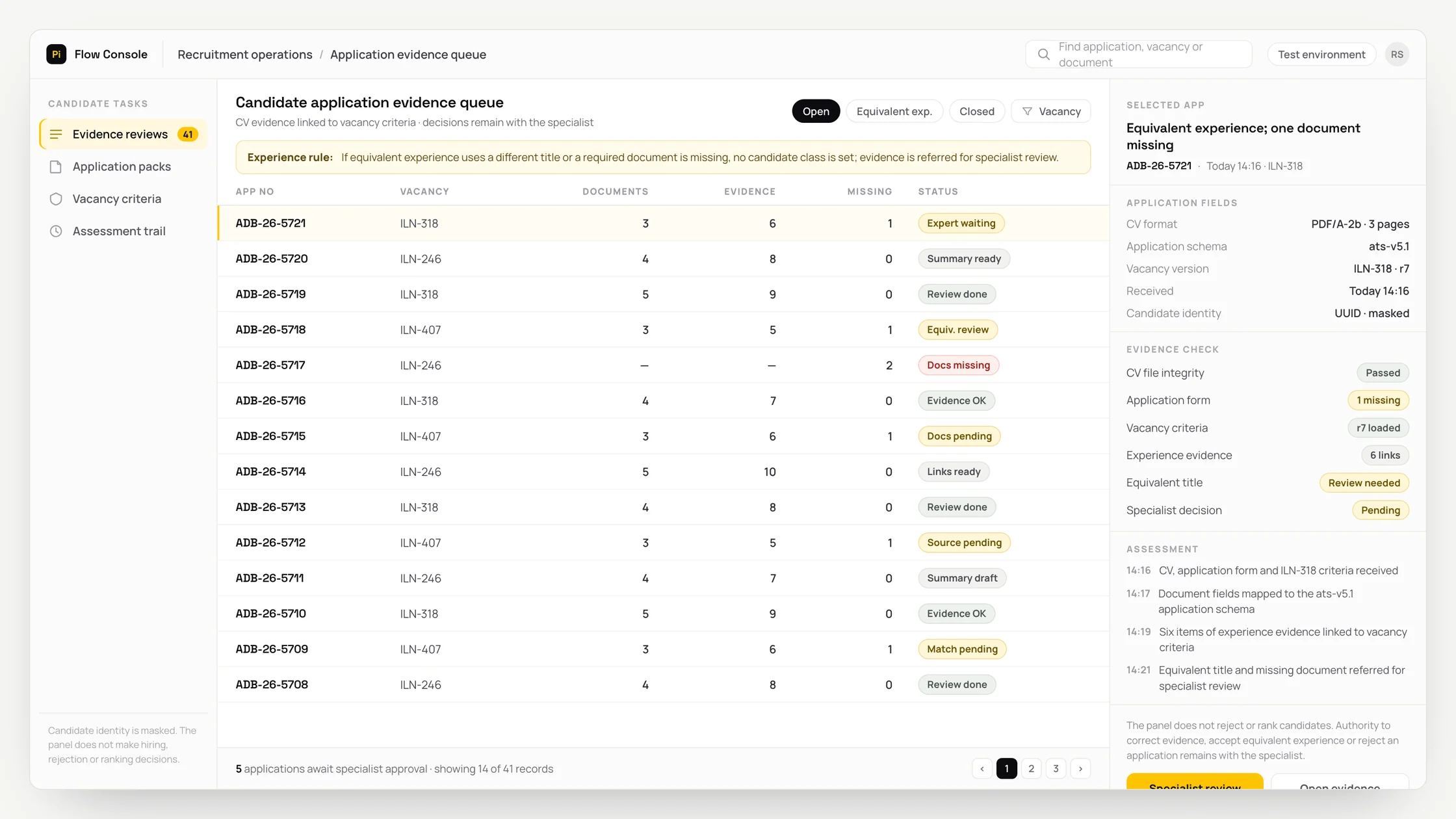Open the Vacancy filter dropdown

tap(1050, 112)
